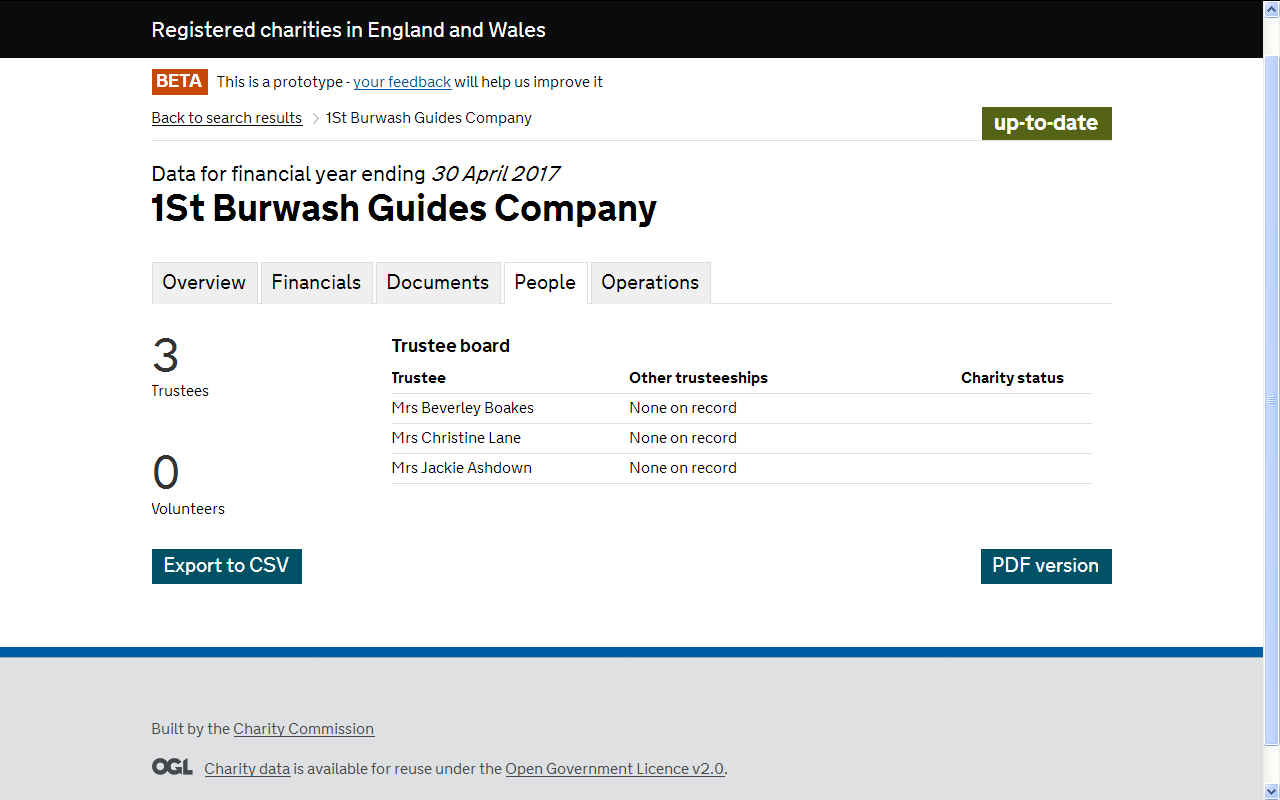
Task: Click the vertical page scrollbar
Action: tap(1272, 400)
